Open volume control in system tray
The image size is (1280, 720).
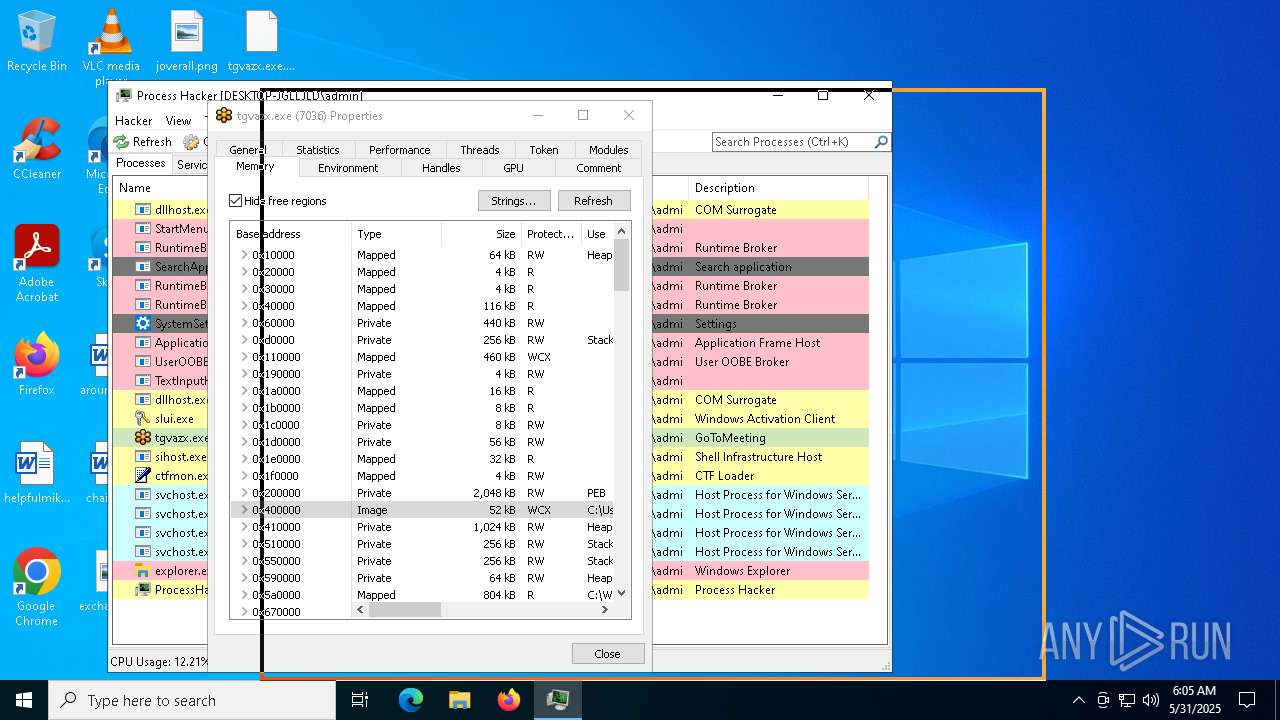pyautogui.click(x=1151, y=700)
